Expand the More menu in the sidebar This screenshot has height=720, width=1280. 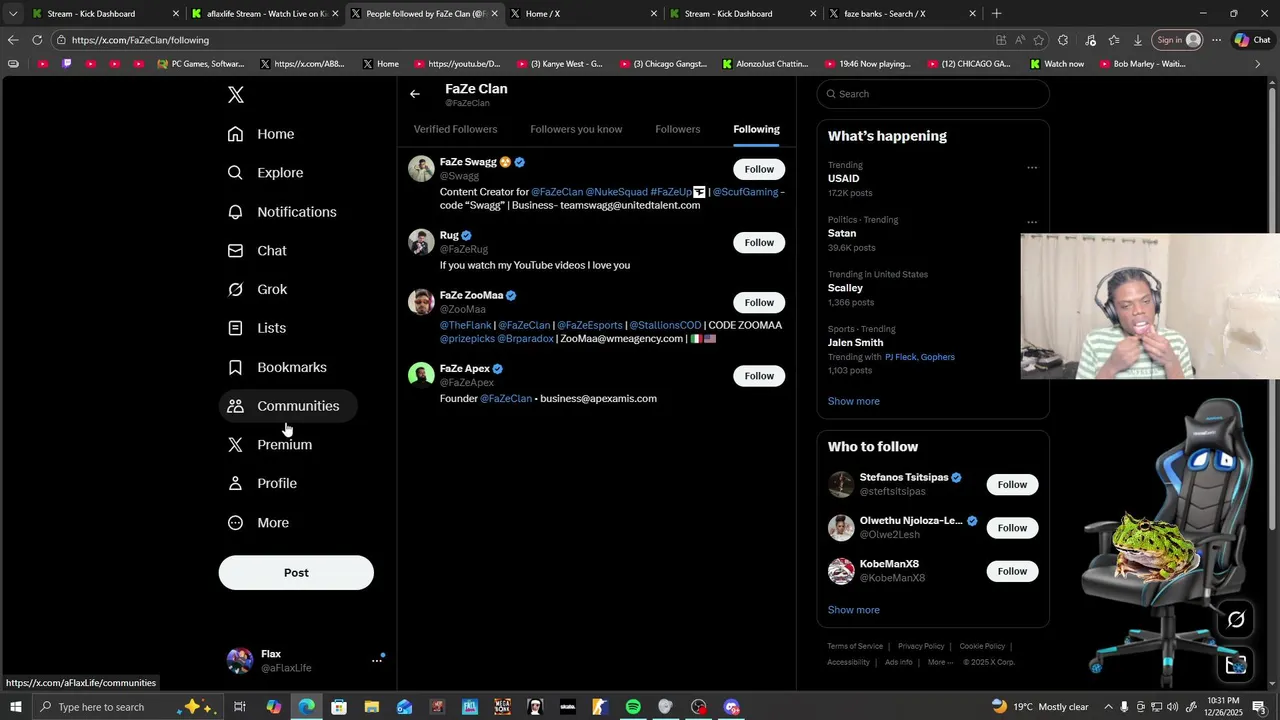pos(259,523)
